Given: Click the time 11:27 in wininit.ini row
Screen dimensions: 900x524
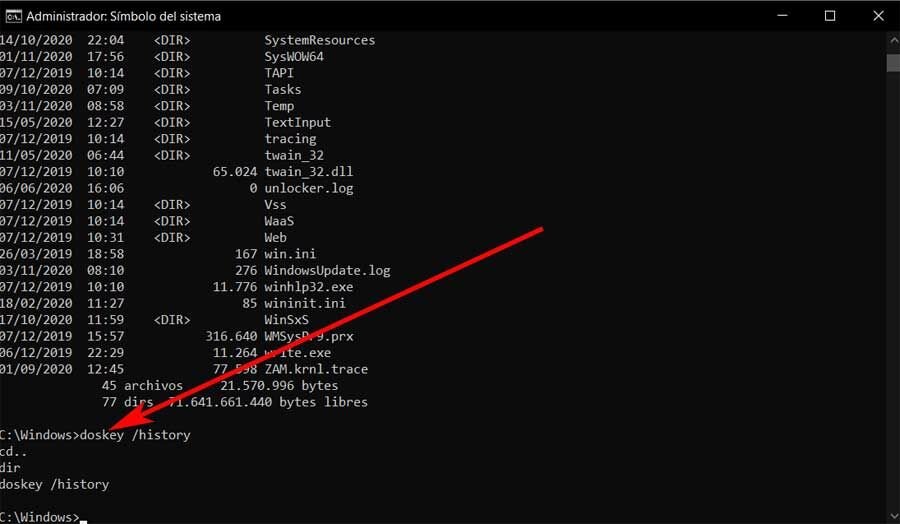Looking at the screenshot, I should [x=106, y=303].
